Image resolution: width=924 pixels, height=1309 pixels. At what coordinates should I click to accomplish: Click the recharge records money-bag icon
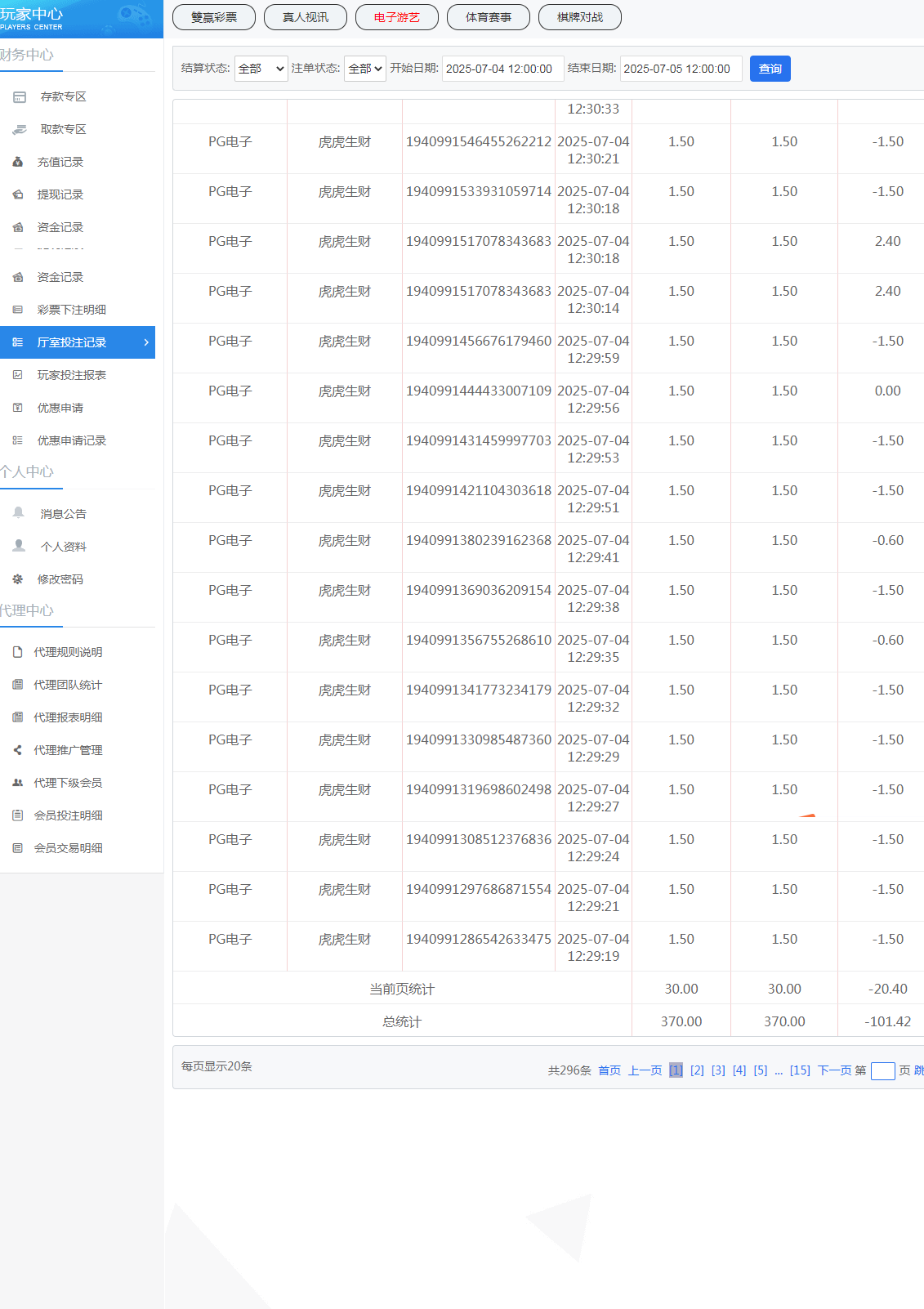(18, 163)
